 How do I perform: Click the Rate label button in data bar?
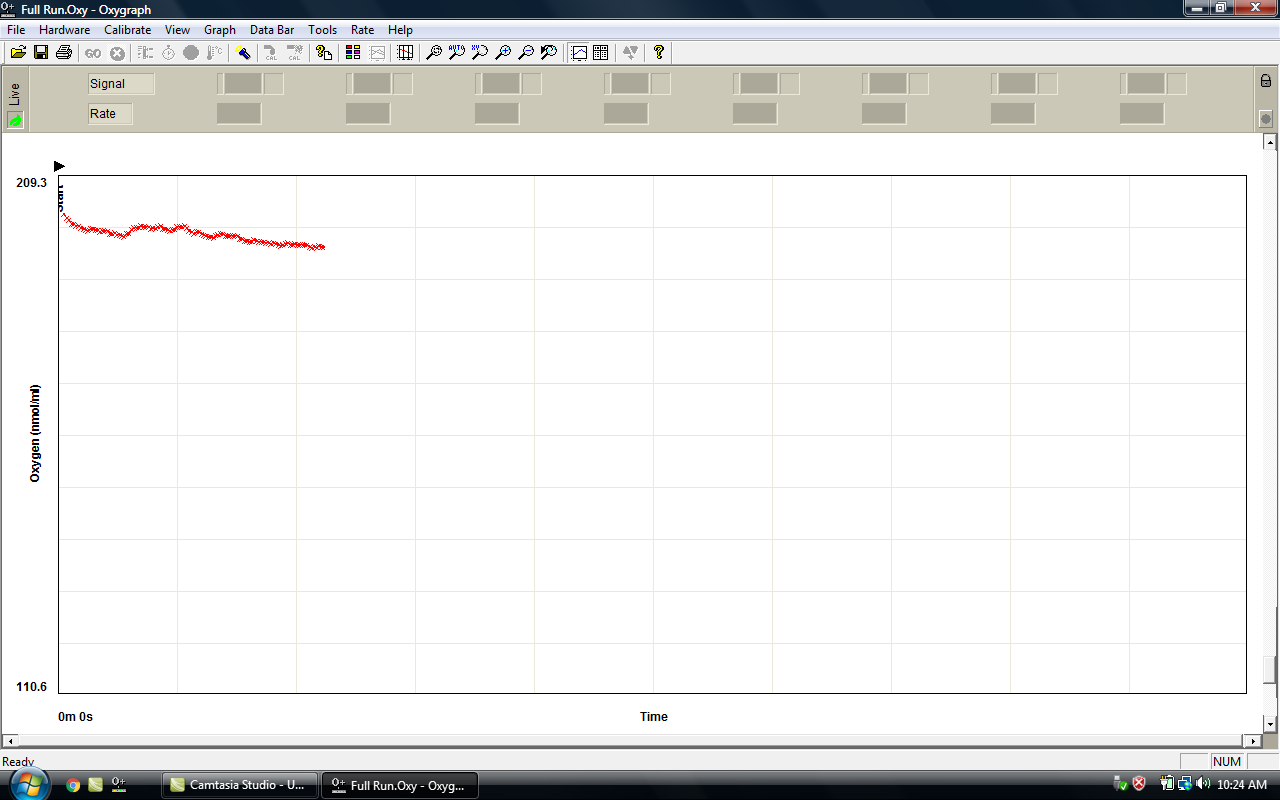(x=110, y=114)
